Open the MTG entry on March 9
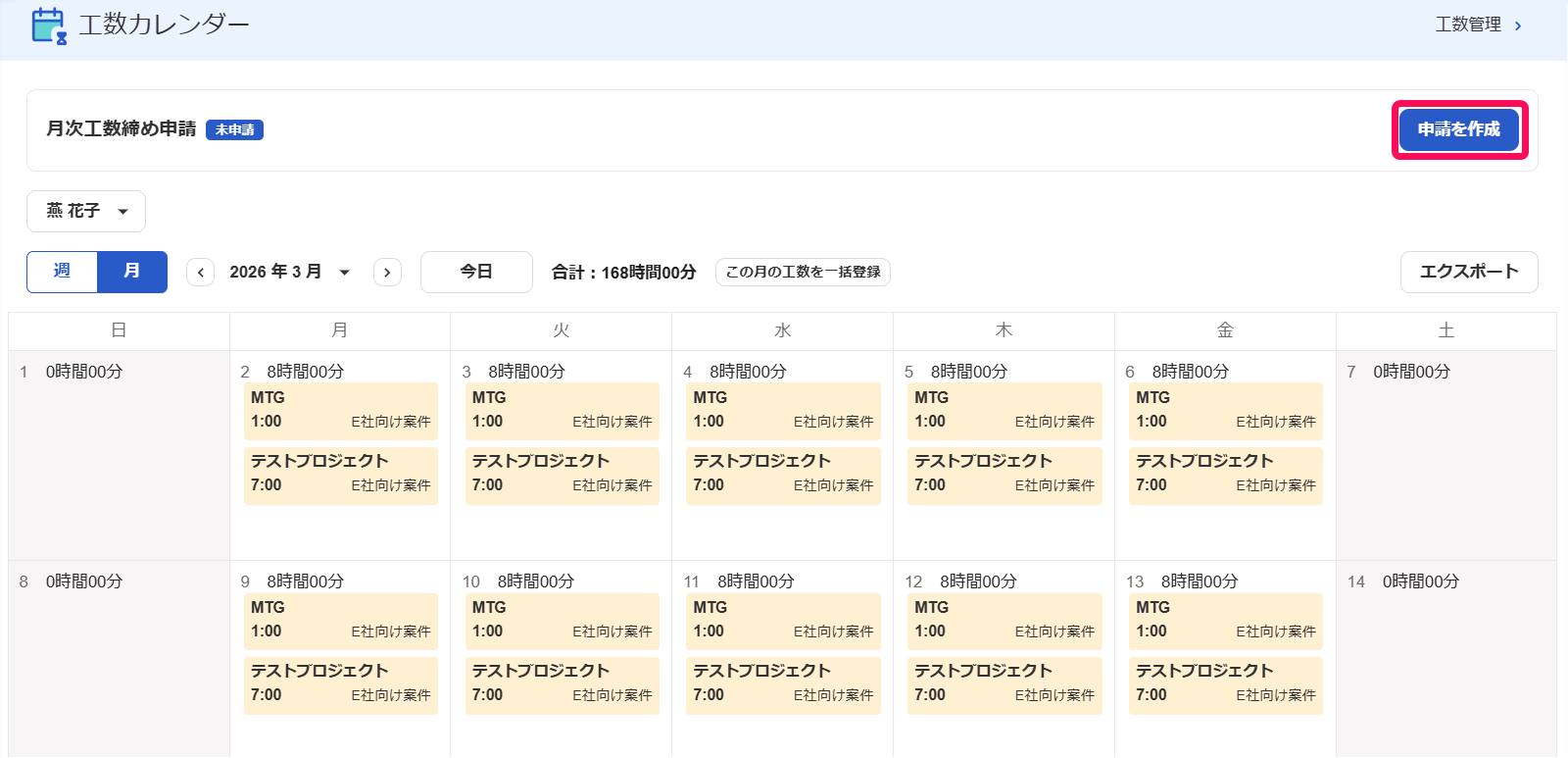The image size is (1568, 758). point(341,621)
